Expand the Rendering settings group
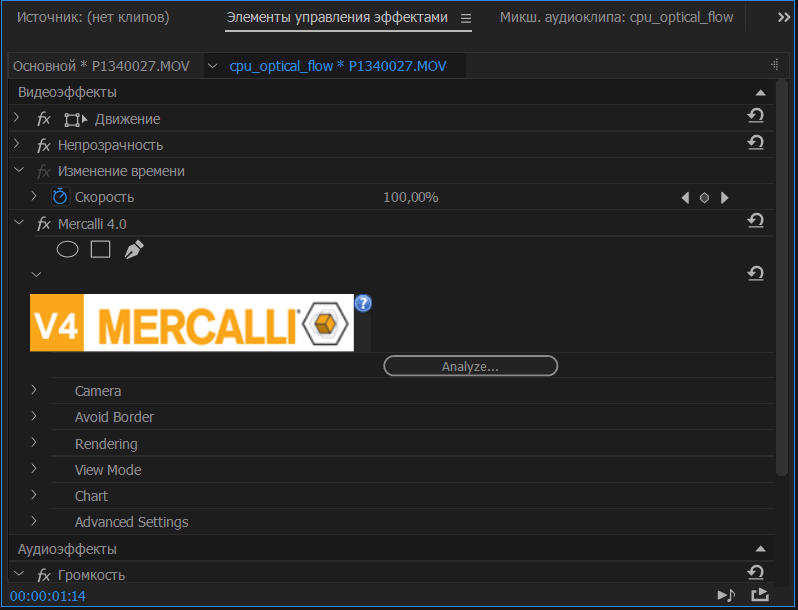The height and width of the screenshot is (610, 798). (x=34, y=443)
